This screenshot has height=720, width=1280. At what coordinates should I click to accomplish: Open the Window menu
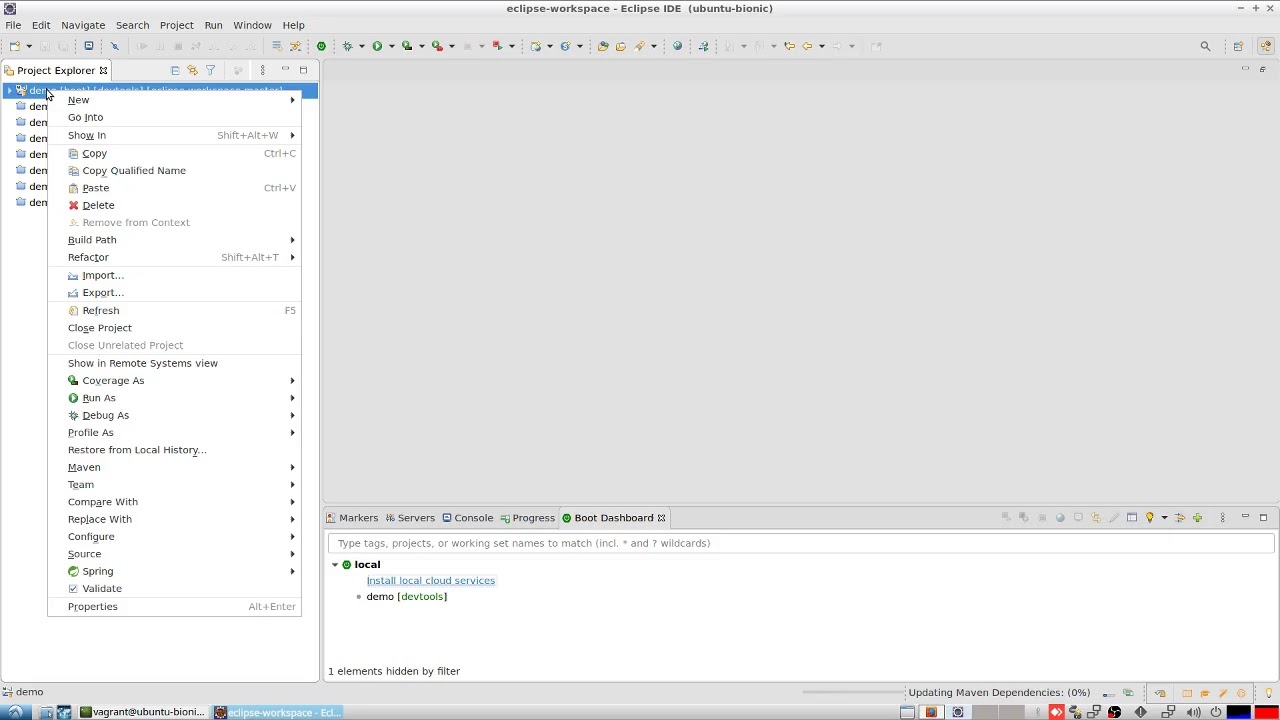coord(252,25)
